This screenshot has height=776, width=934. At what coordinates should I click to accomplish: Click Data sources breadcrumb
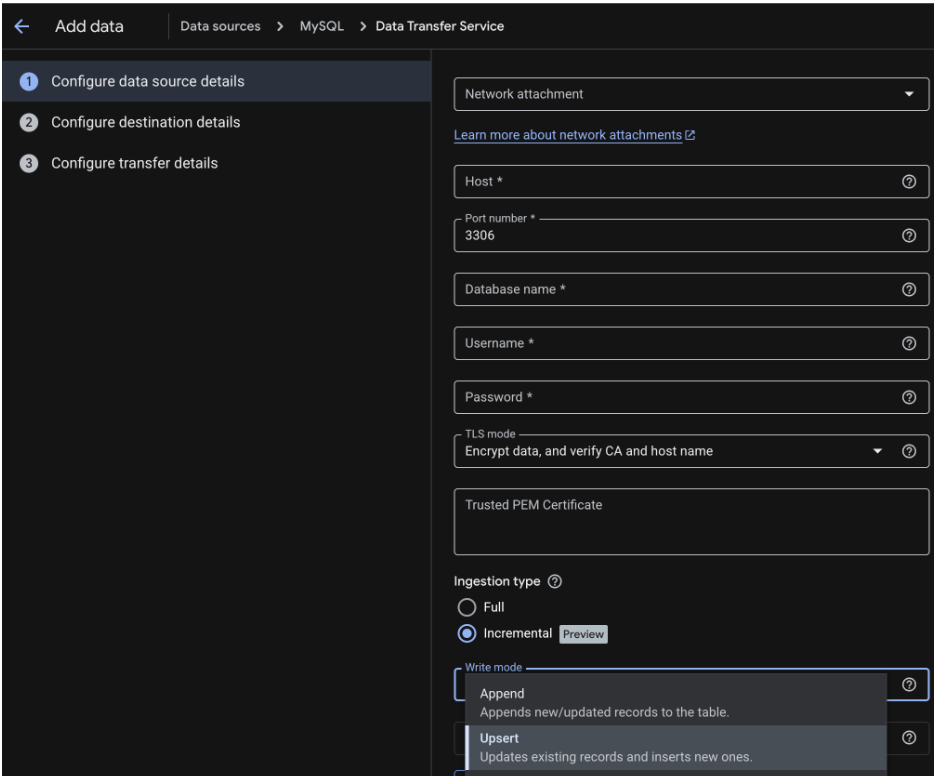click(x=220, y=26)
